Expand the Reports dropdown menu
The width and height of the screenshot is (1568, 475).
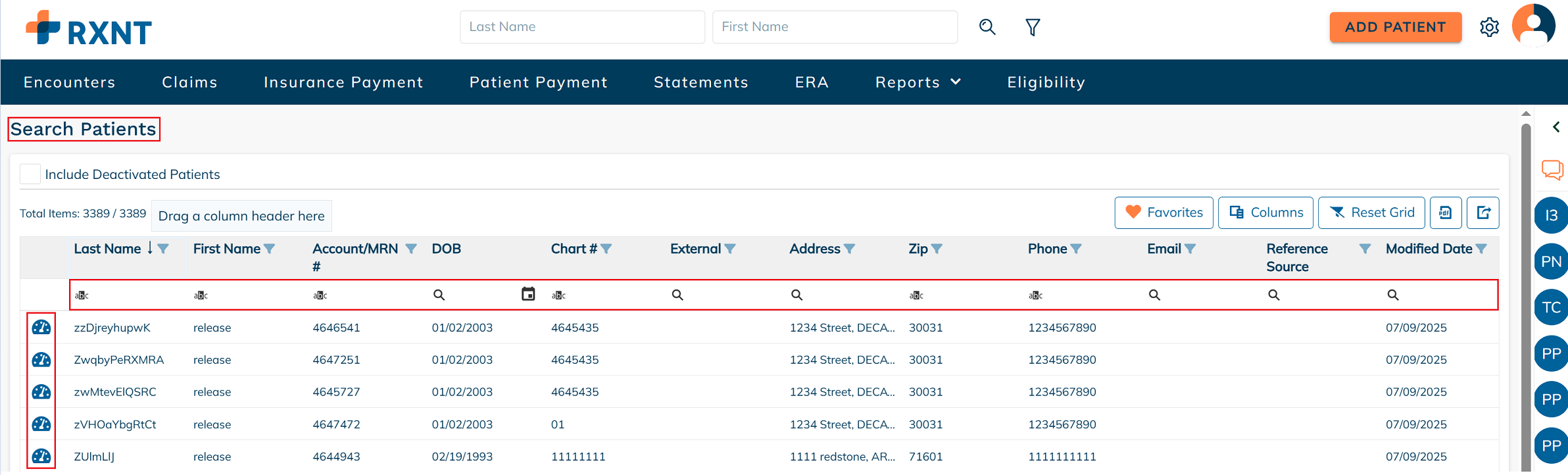tap(918, 82)
